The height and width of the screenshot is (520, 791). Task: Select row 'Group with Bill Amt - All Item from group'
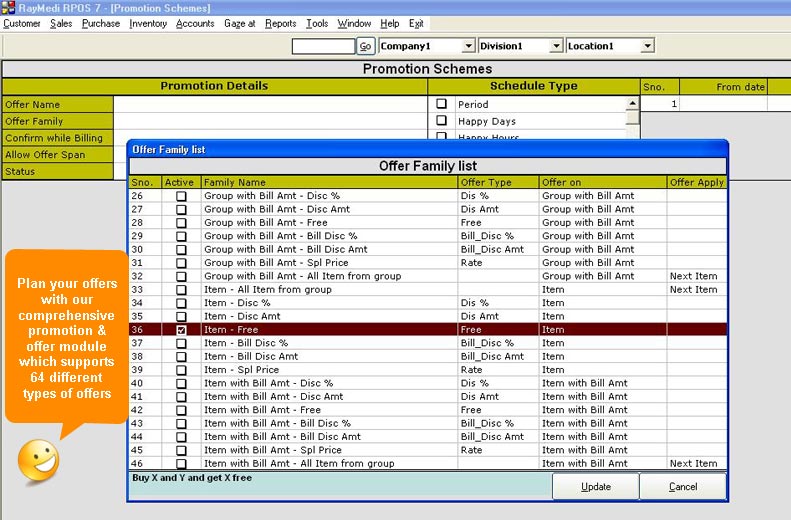tap(428, 276)
